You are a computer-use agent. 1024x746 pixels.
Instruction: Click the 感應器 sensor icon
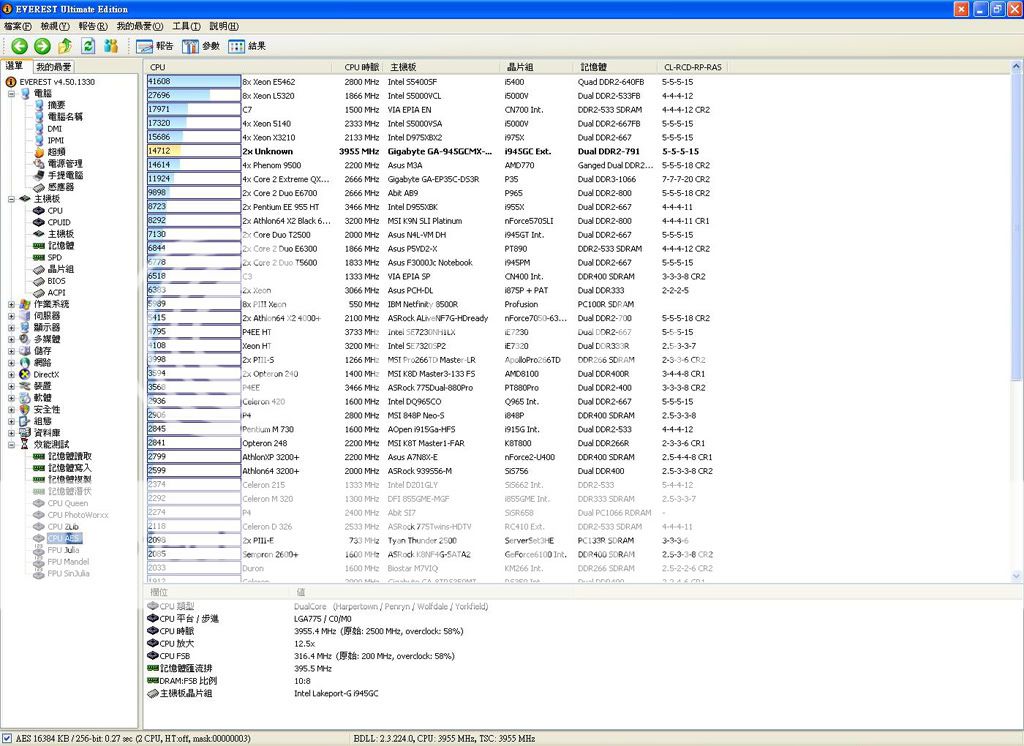point(39,187)
